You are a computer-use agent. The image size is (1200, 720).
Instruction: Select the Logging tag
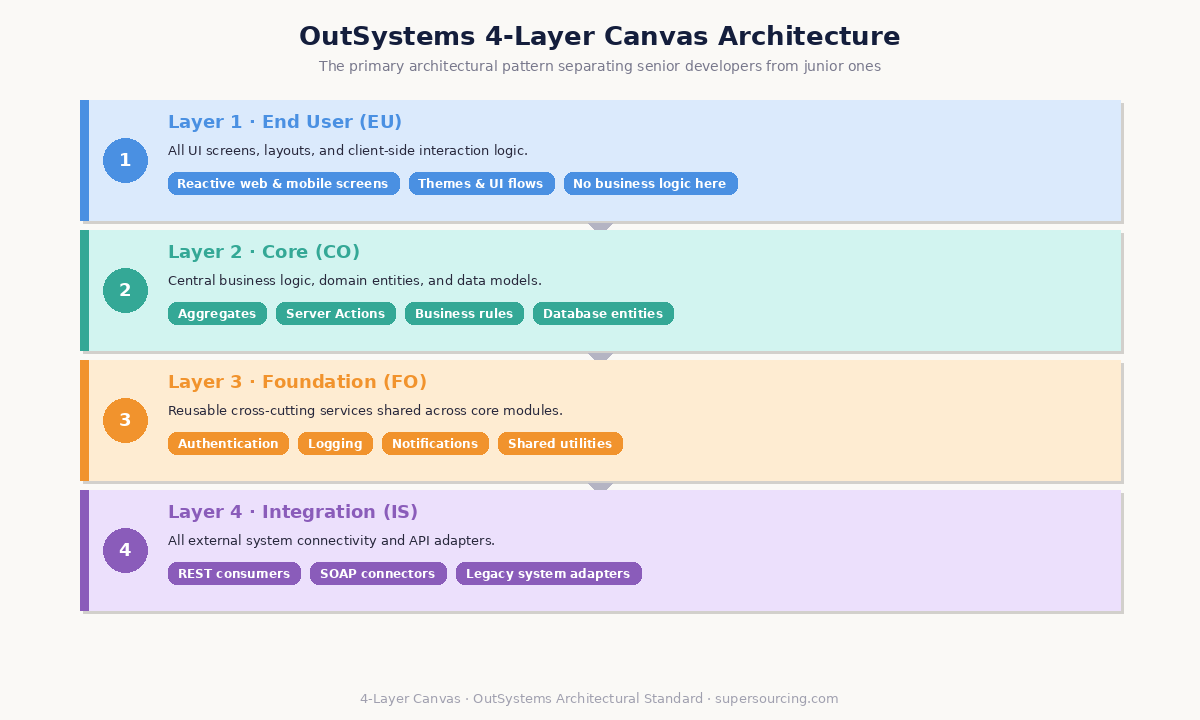(x=335, y=444)
